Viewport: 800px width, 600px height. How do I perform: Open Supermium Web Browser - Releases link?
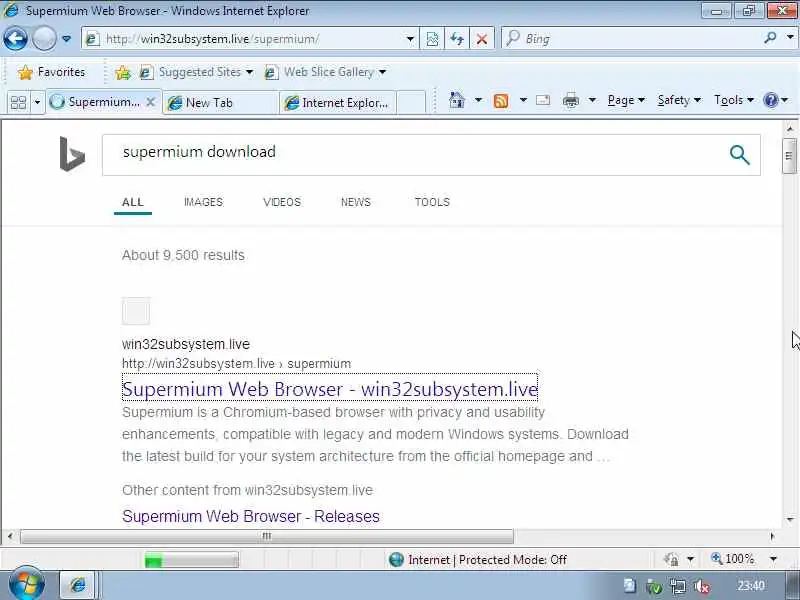251,516
